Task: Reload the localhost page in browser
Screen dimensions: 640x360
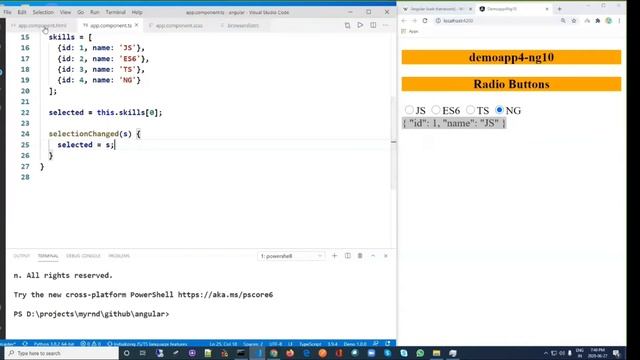Action: click(425, 20)
